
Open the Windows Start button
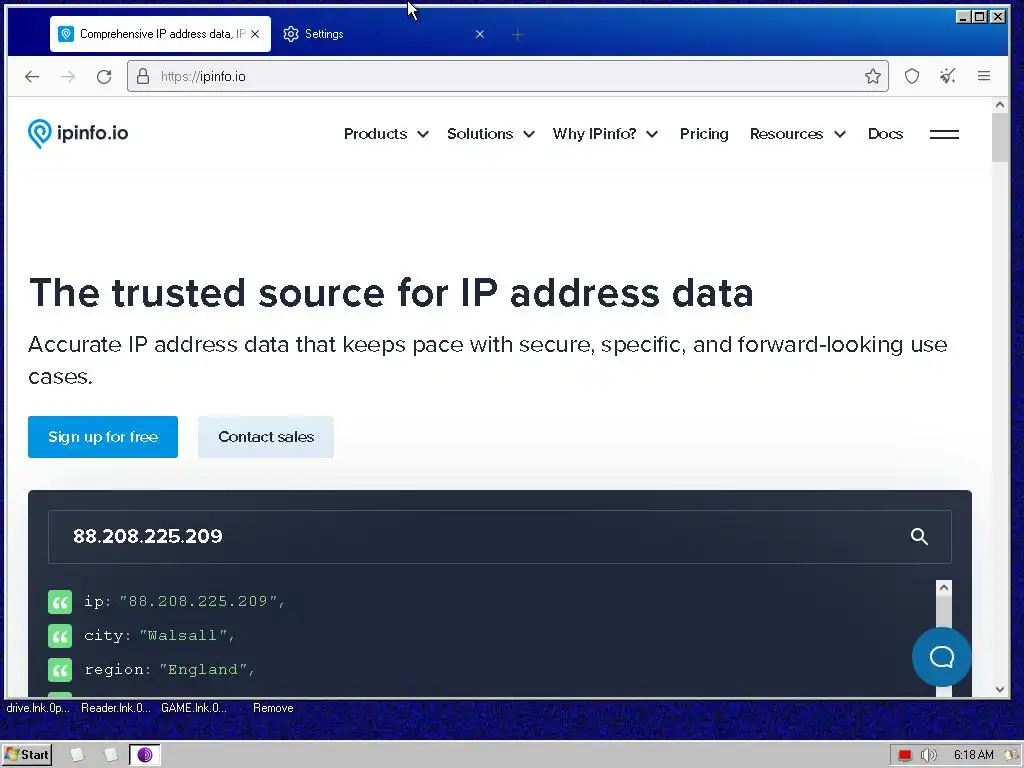point(27,755)
